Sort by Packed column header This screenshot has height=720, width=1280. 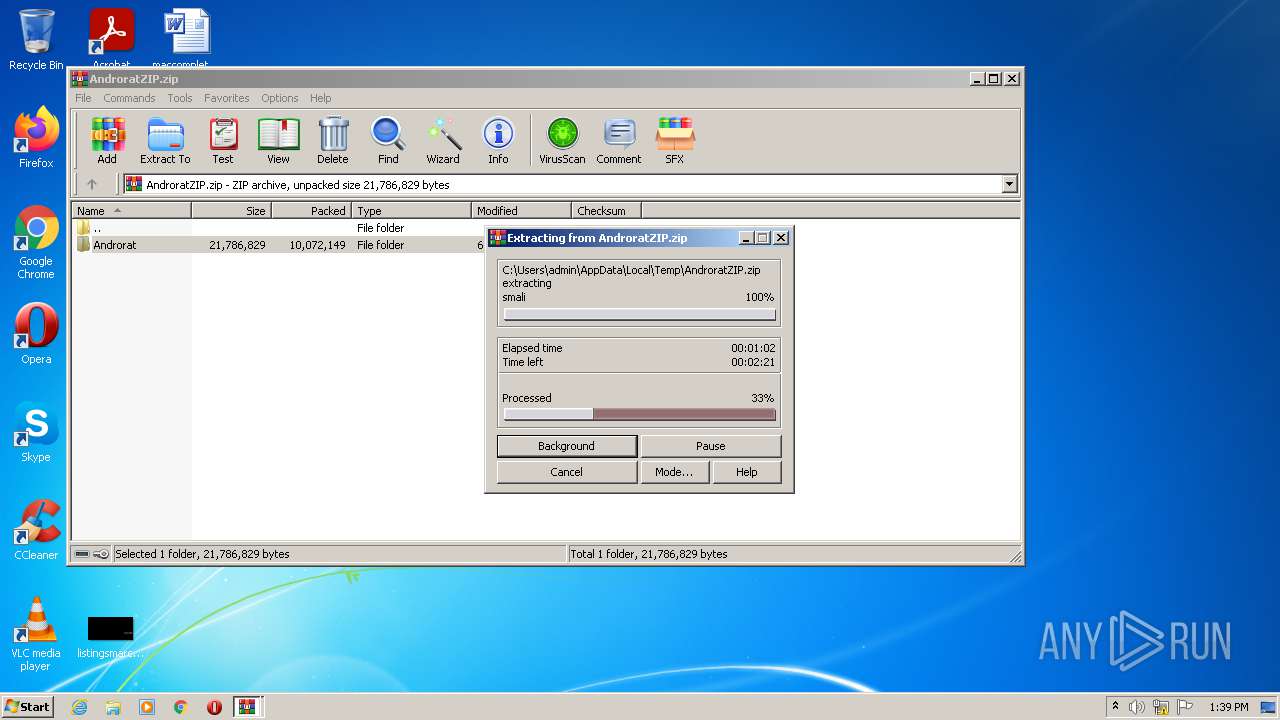click(311, 211)
